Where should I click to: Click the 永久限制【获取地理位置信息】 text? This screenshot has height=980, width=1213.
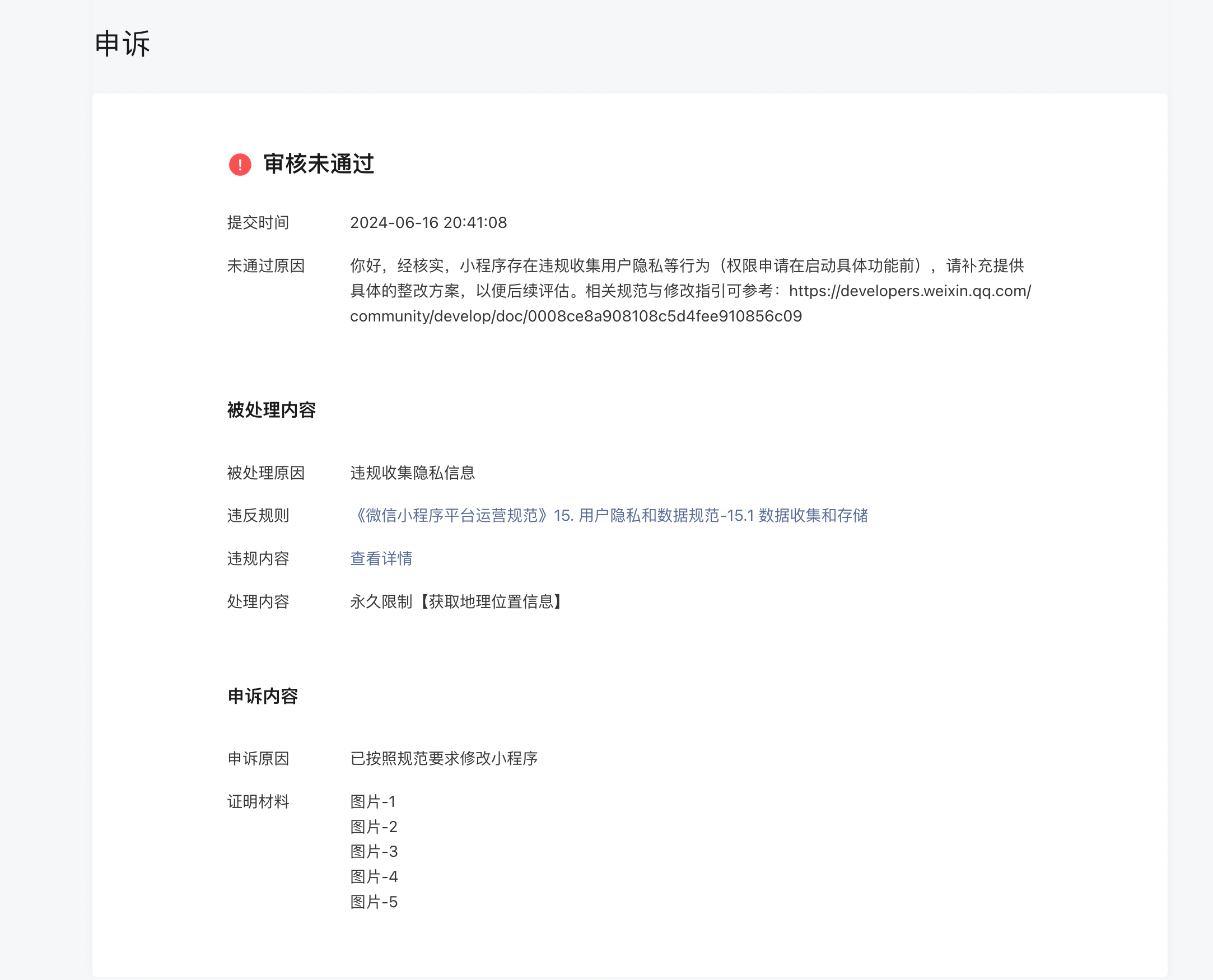(456, 602)
